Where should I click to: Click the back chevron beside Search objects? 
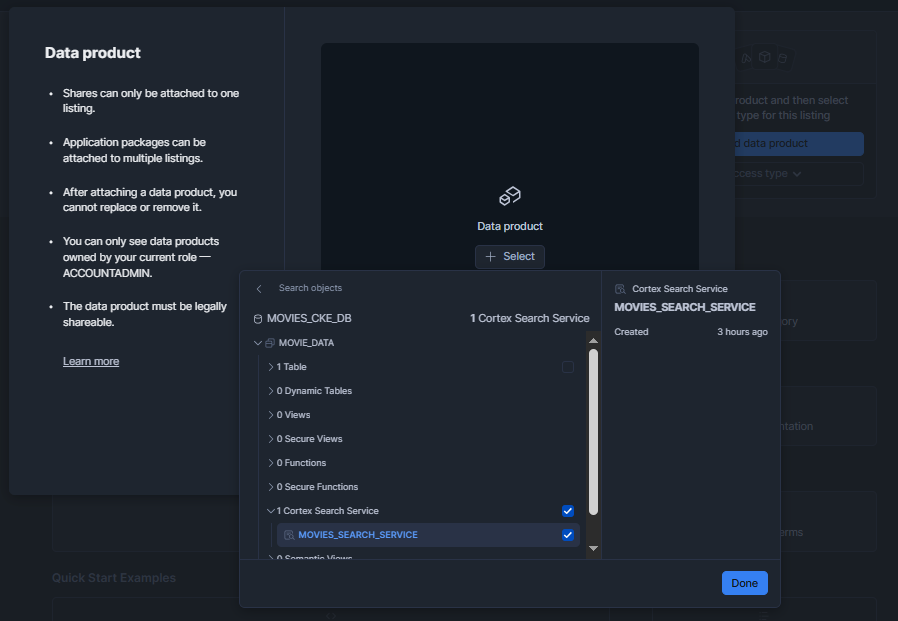pos(259,289)
